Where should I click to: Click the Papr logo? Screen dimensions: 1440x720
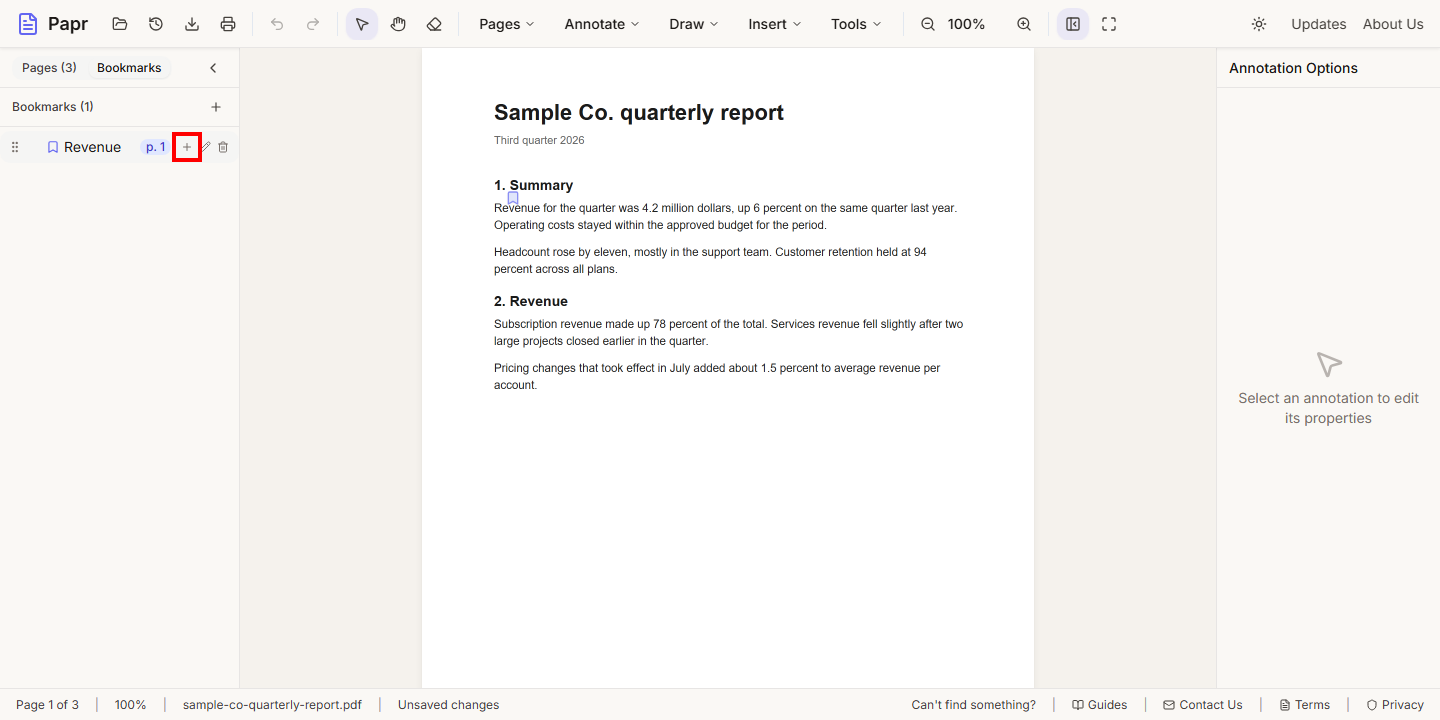coord(53,24)
